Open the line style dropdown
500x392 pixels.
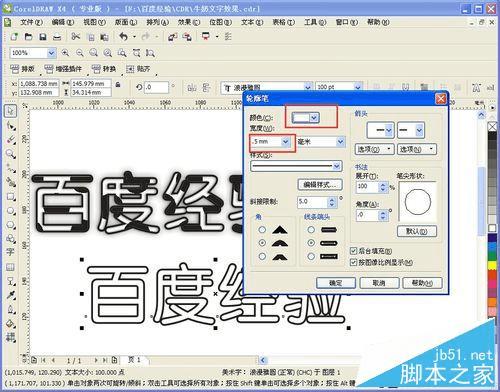(337, 166)
